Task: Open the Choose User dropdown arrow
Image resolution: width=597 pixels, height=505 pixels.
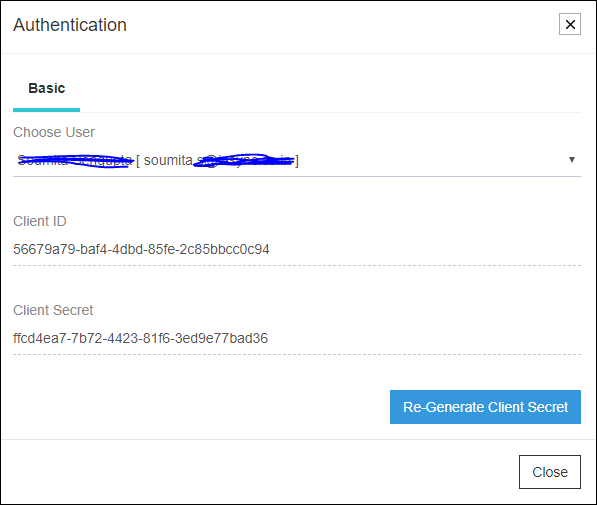Action: (x=571, y=160)
